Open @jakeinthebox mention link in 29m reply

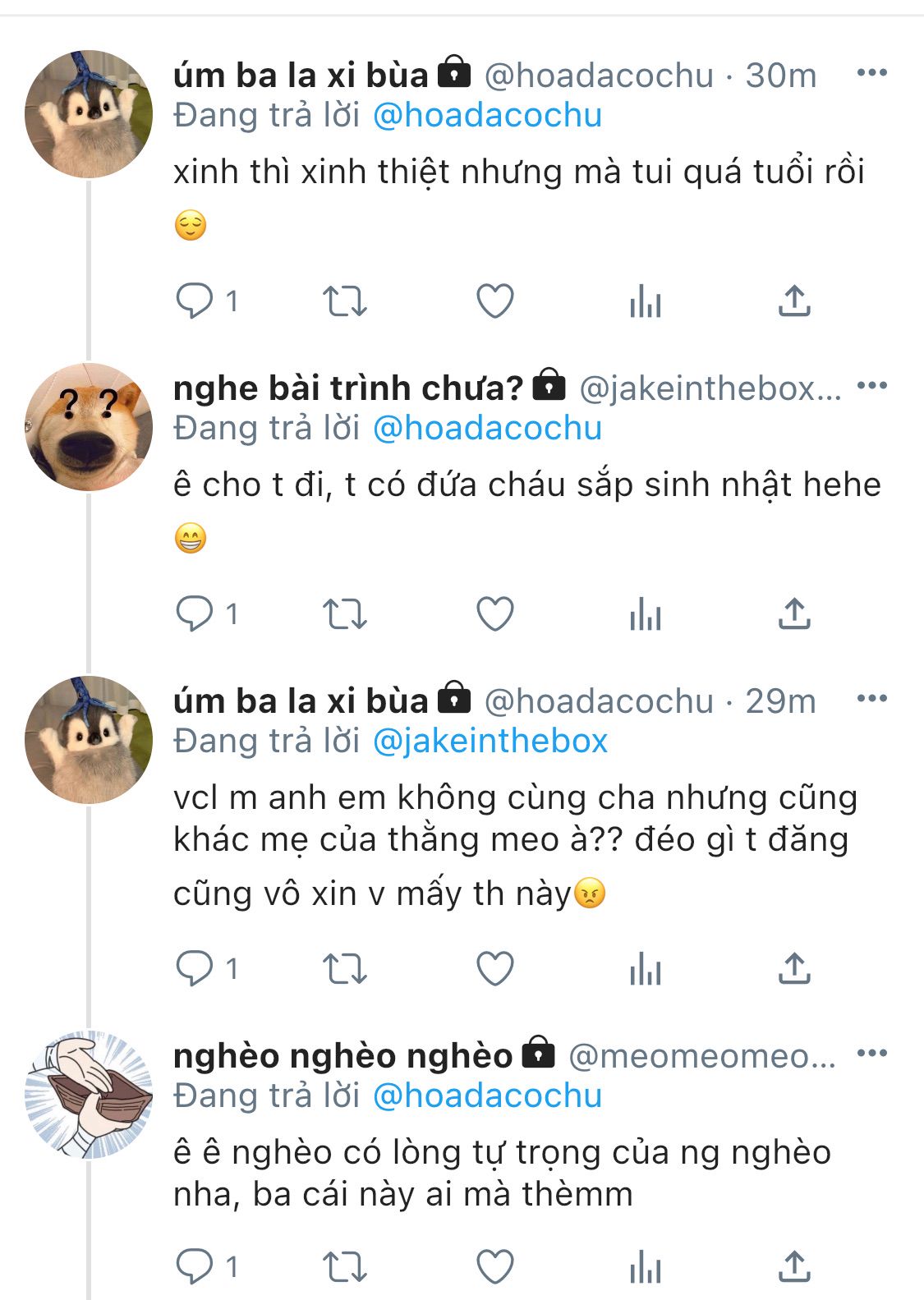(x=490, y=742)
